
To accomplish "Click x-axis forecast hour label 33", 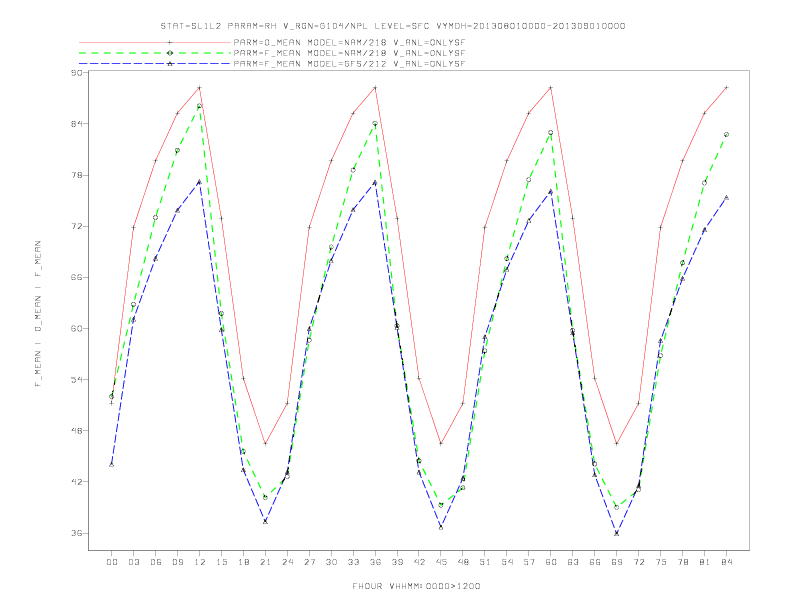I will (x=353, y=562).
